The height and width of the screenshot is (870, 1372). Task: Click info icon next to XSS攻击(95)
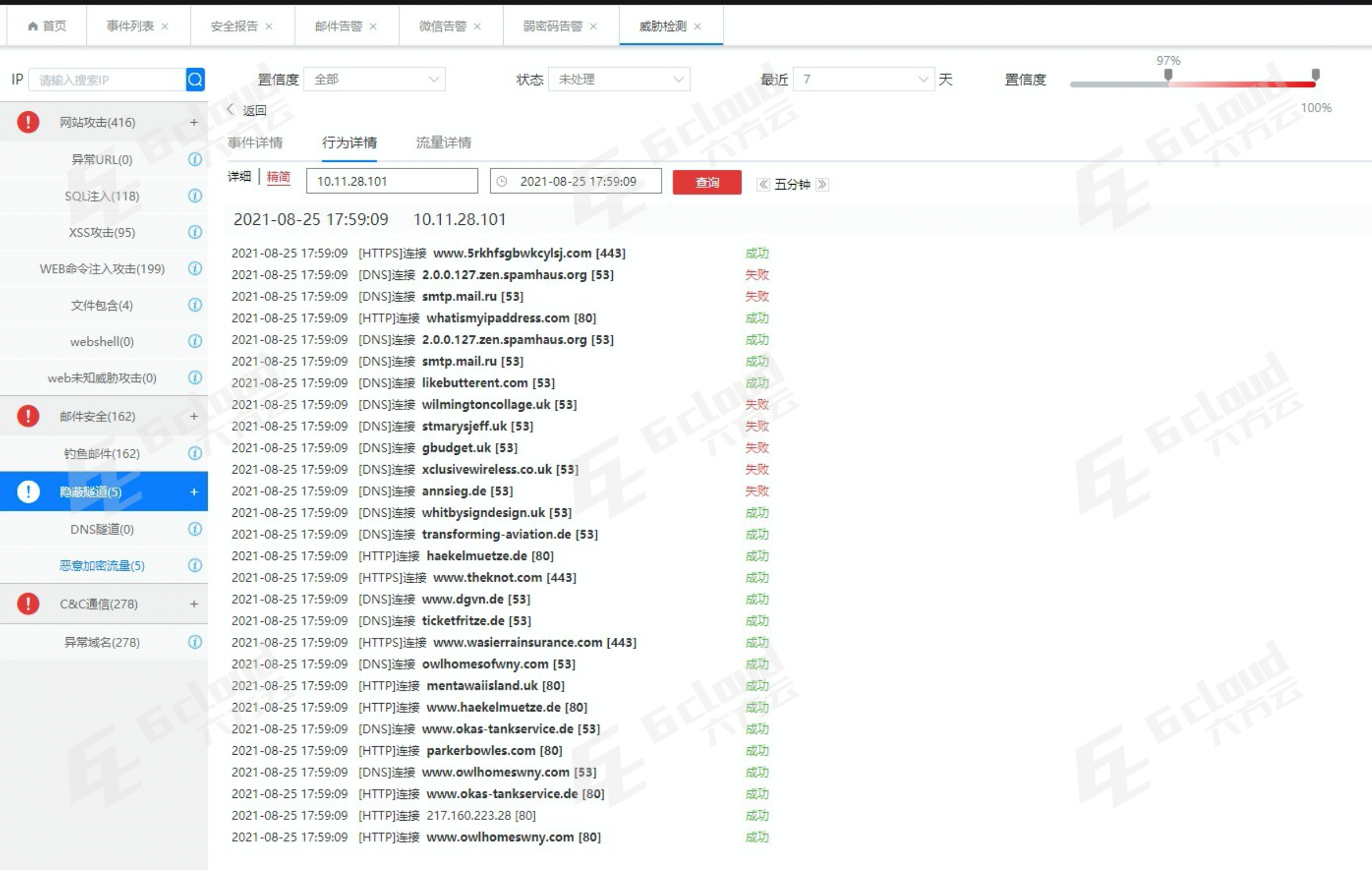[x=195, y=232]
